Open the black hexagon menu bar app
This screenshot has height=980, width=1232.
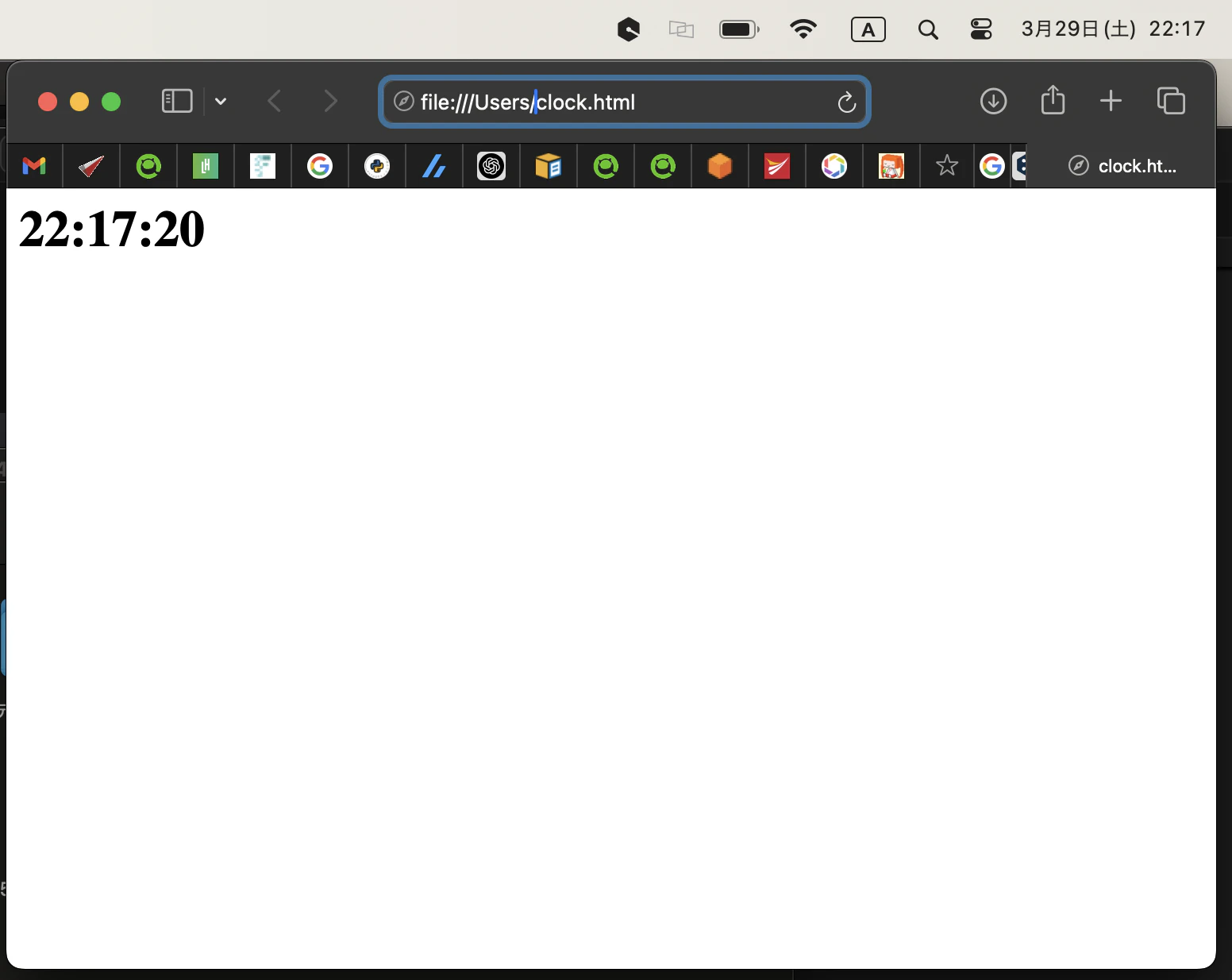click(629, 29)
